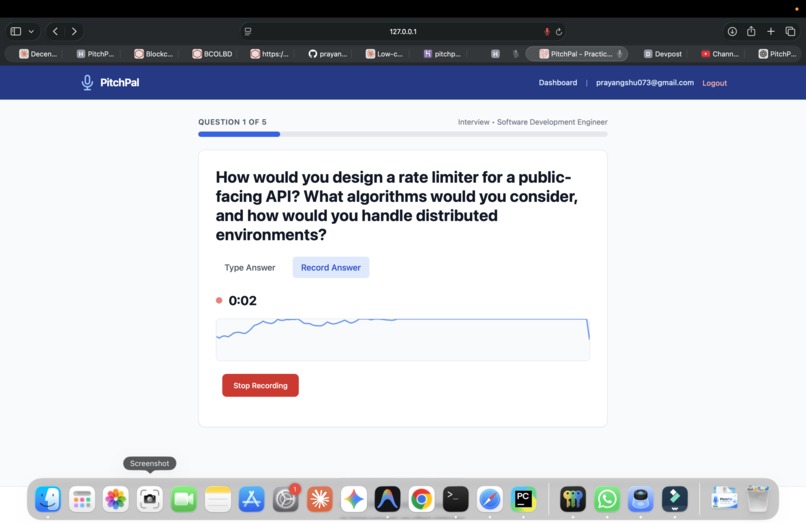Image resolution: width=806 pixels, height=523 pixels.
Task: Open WhatsApp from the dock
Action: (x=607, y=499)
